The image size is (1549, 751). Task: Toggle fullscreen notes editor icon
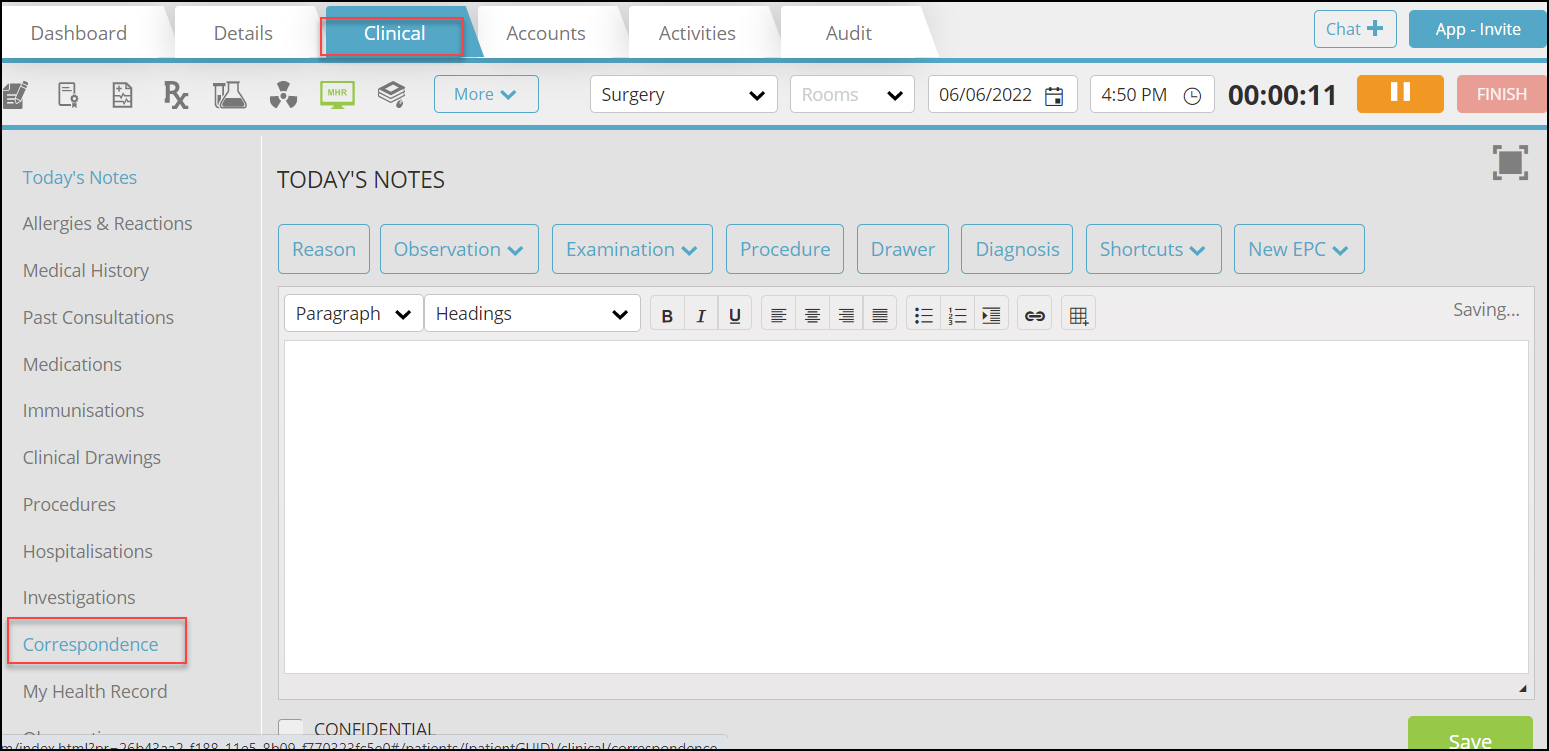[x=1510, y=162]
